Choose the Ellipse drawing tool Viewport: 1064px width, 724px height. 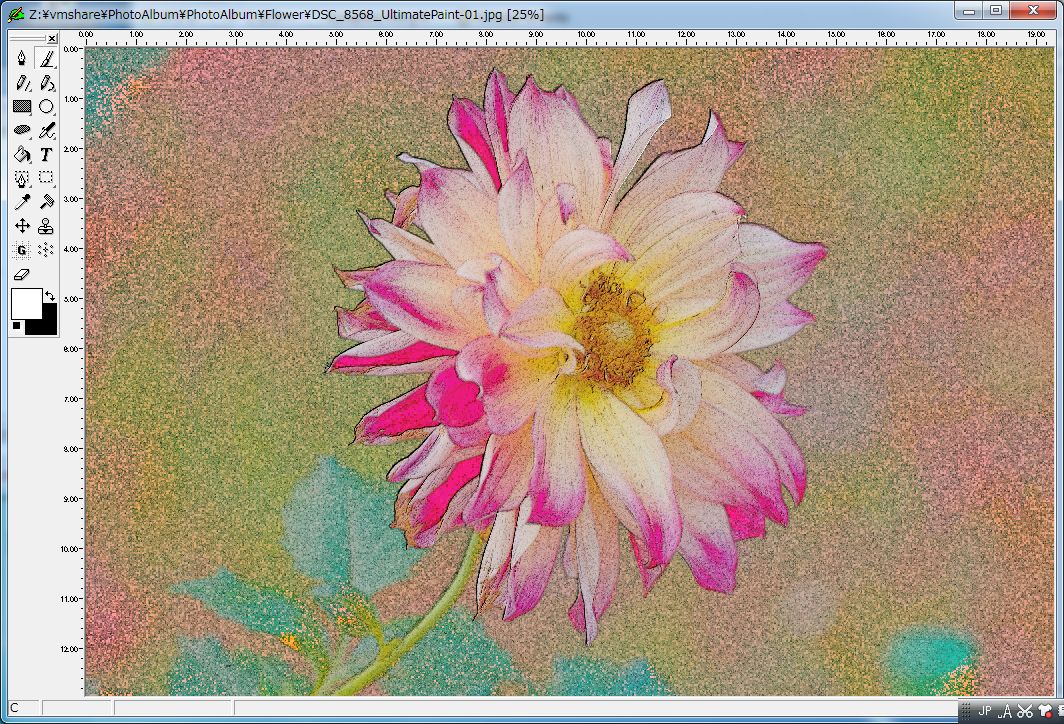point(46,106)
